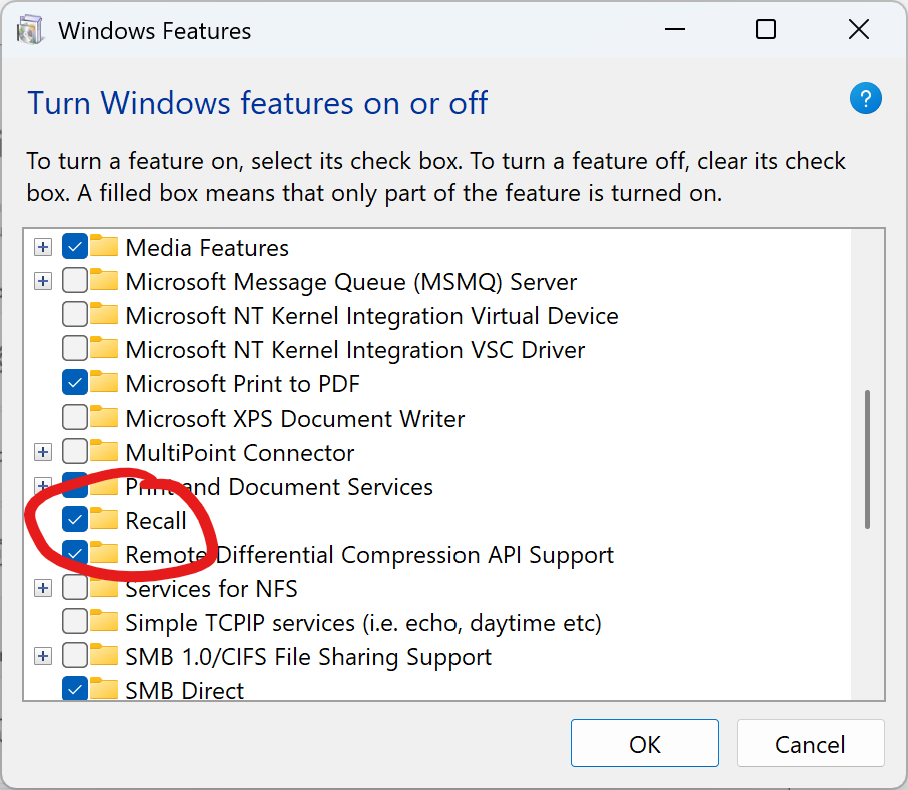Expand Microsoft Message Queue (MSMQ) Server node
Screen dimensions: 908x790
coord(42,282)
